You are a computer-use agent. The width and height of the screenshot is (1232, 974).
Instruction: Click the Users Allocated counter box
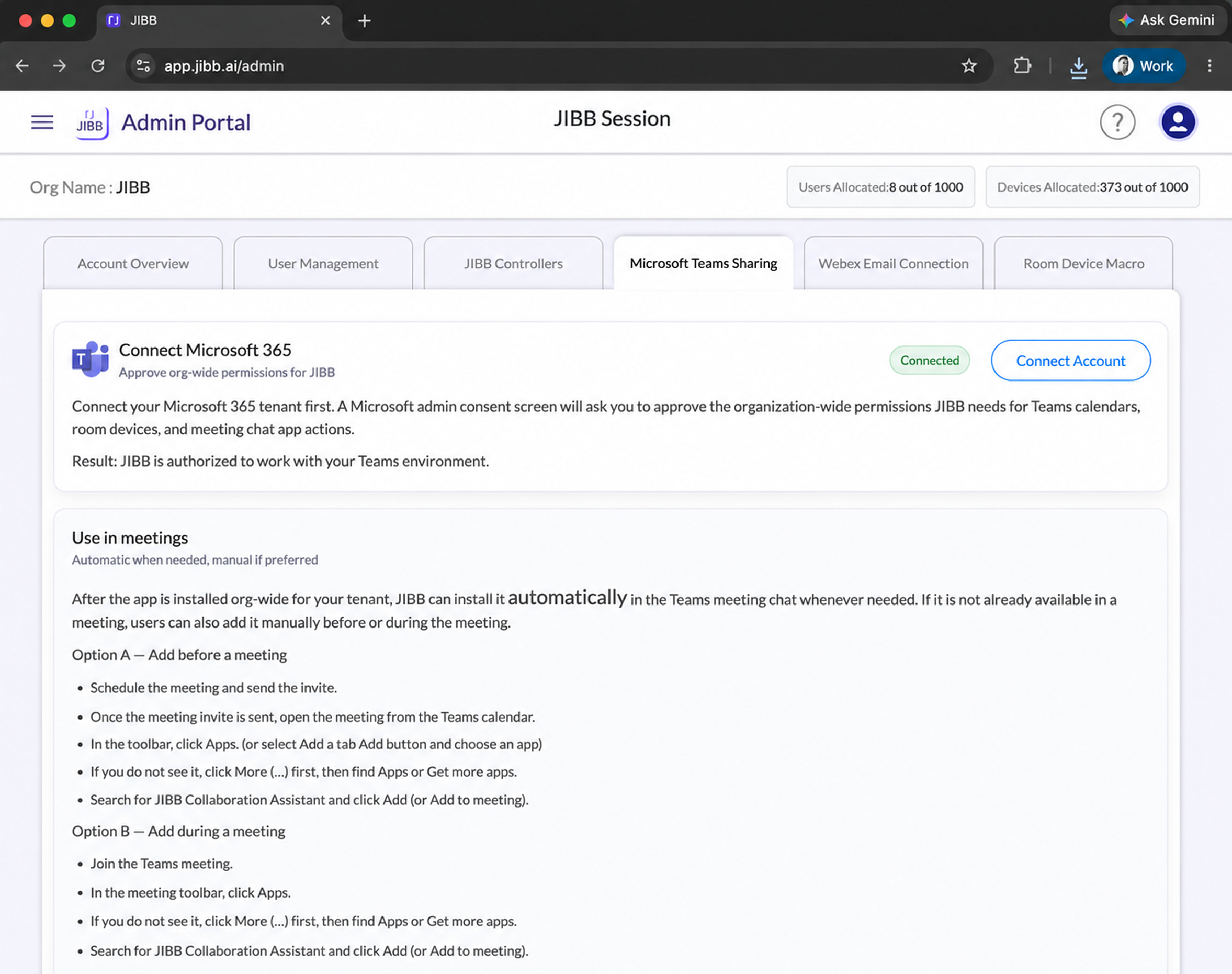880,187
